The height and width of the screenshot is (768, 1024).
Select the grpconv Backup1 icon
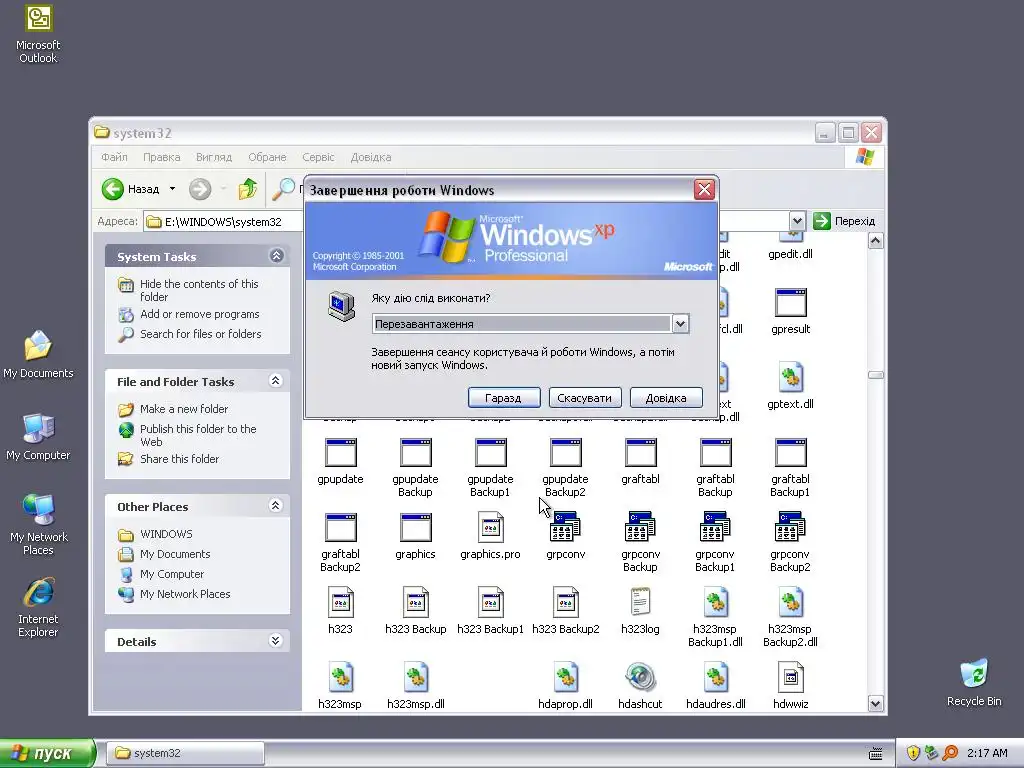click(x=715, y=528)
